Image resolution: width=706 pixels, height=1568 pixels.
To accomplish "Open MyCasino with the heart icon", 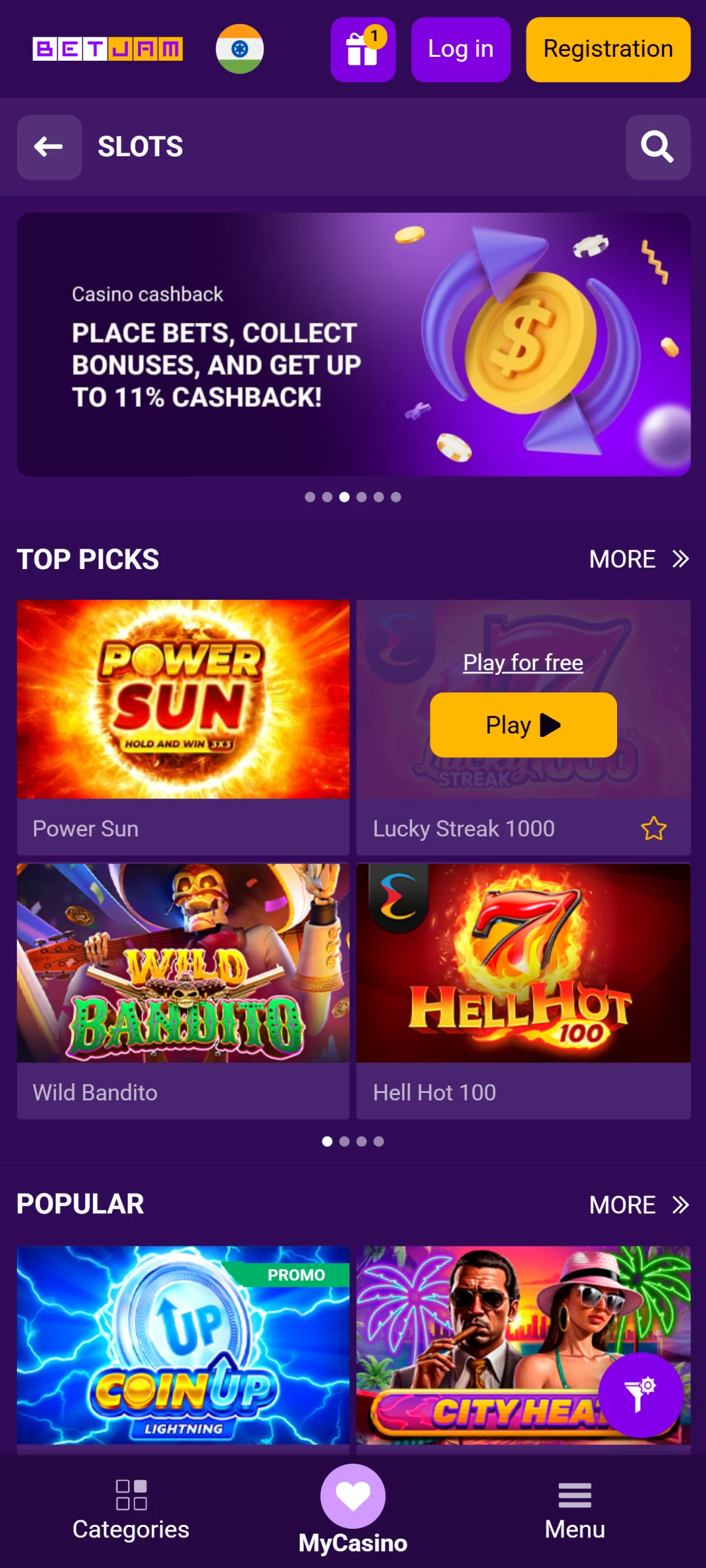I will pos(353,1496).
